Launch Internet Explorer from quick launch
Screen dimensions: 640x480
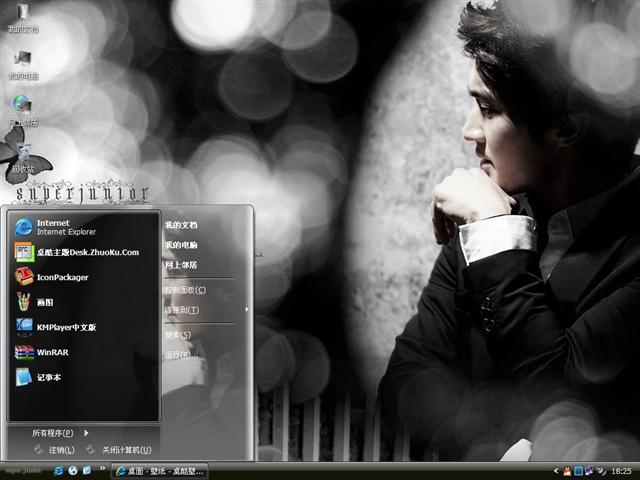(x=58, y=471)
